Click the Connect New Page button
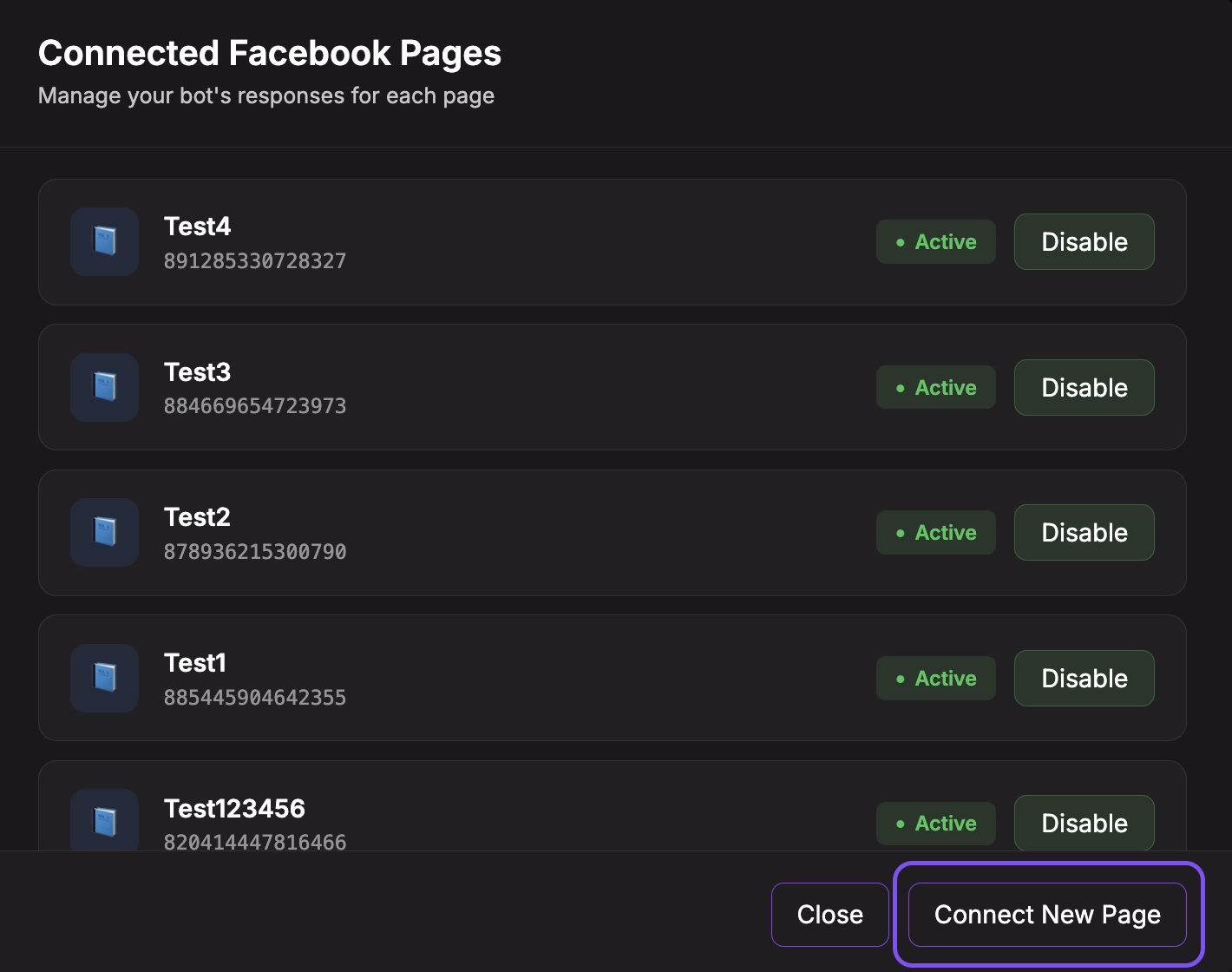 1047,915
